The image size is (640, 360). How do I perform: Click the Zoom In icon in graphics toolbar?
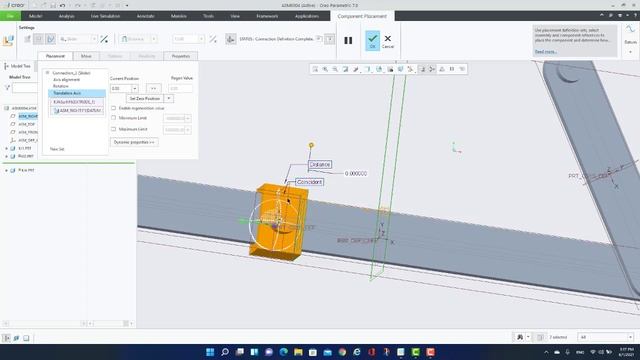[325, 69]
